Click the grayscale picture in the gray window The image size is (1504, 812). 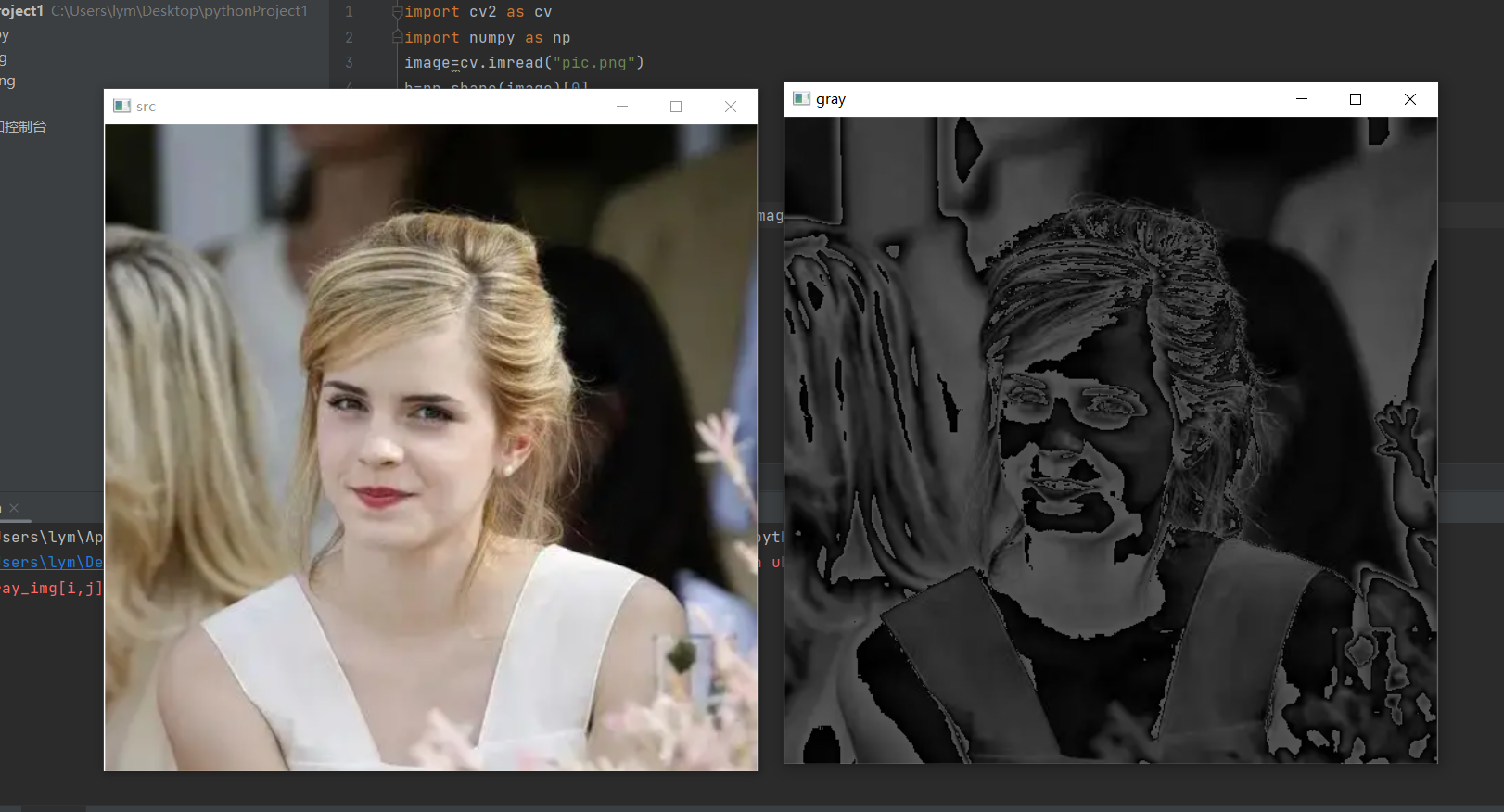1111,440
